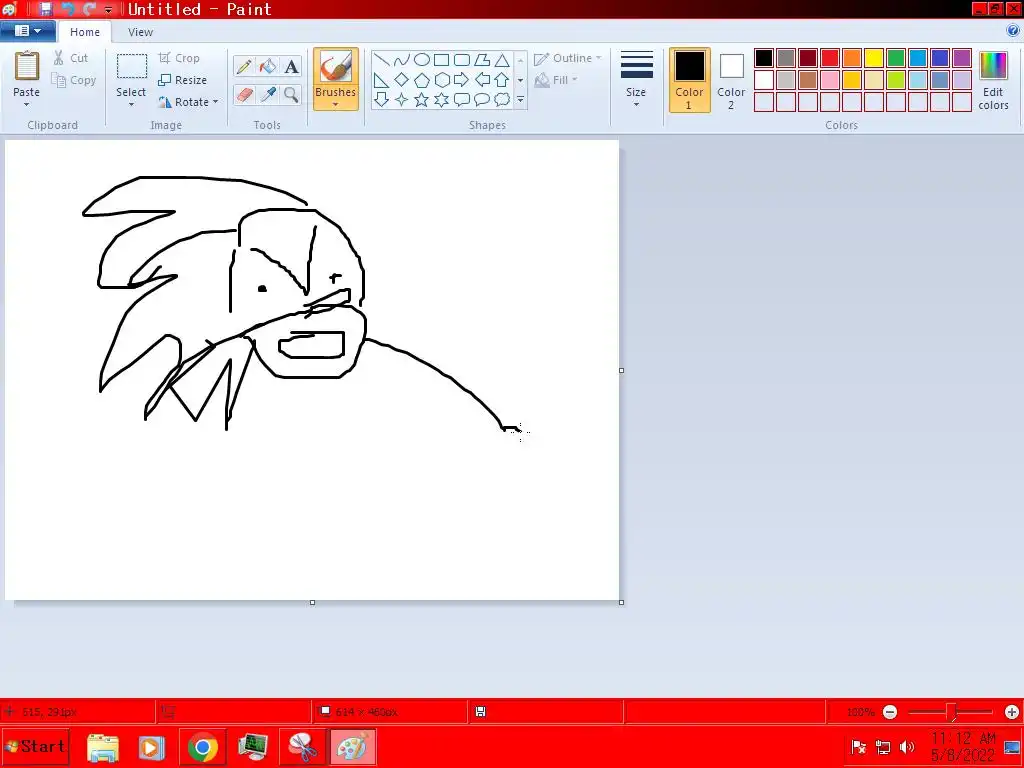This screenshot has height=768, width=1024.
Task: Choose the Oval shape
Action: click(x=422, y=61)
